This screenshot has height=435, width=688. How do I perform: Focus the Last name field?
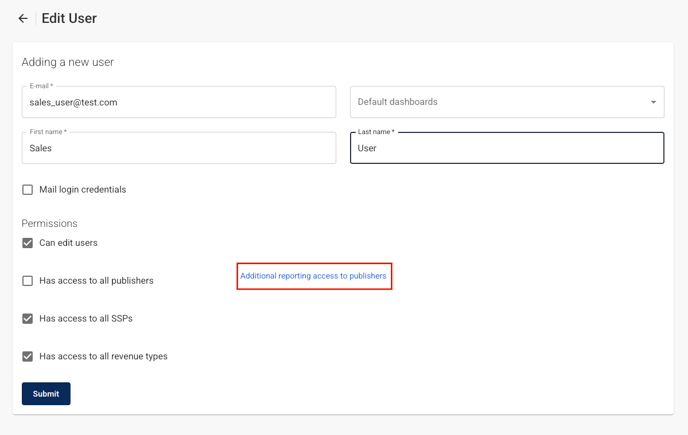point(507,148)
